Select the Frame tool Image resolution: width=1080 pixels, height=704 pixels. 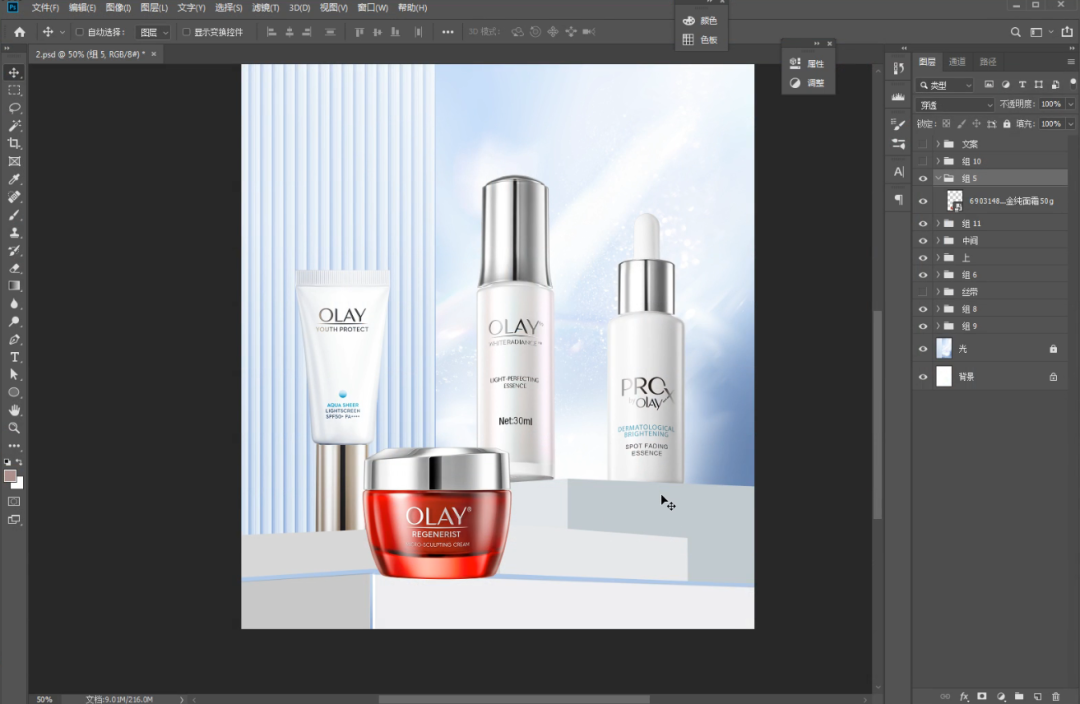(14, 161)
